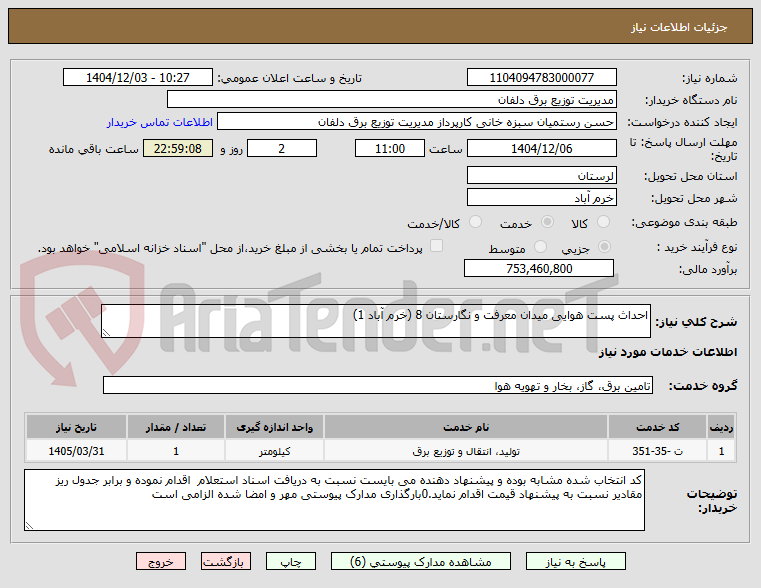Click the پاسخ به نیاز button
The height and width of the screenshot is (588, 761).
coord(576,561)
